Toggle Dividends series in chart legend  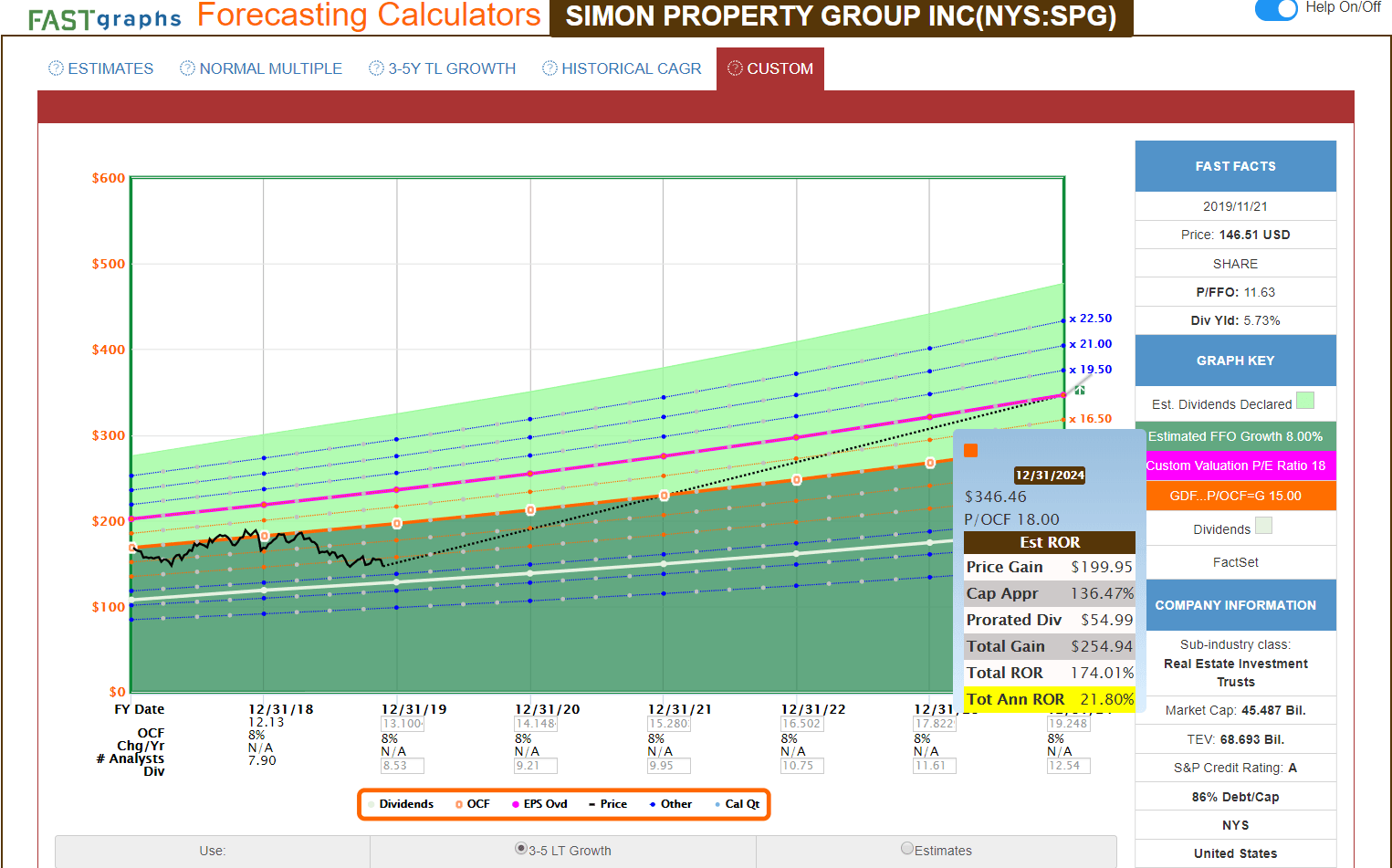pos(402,804)
